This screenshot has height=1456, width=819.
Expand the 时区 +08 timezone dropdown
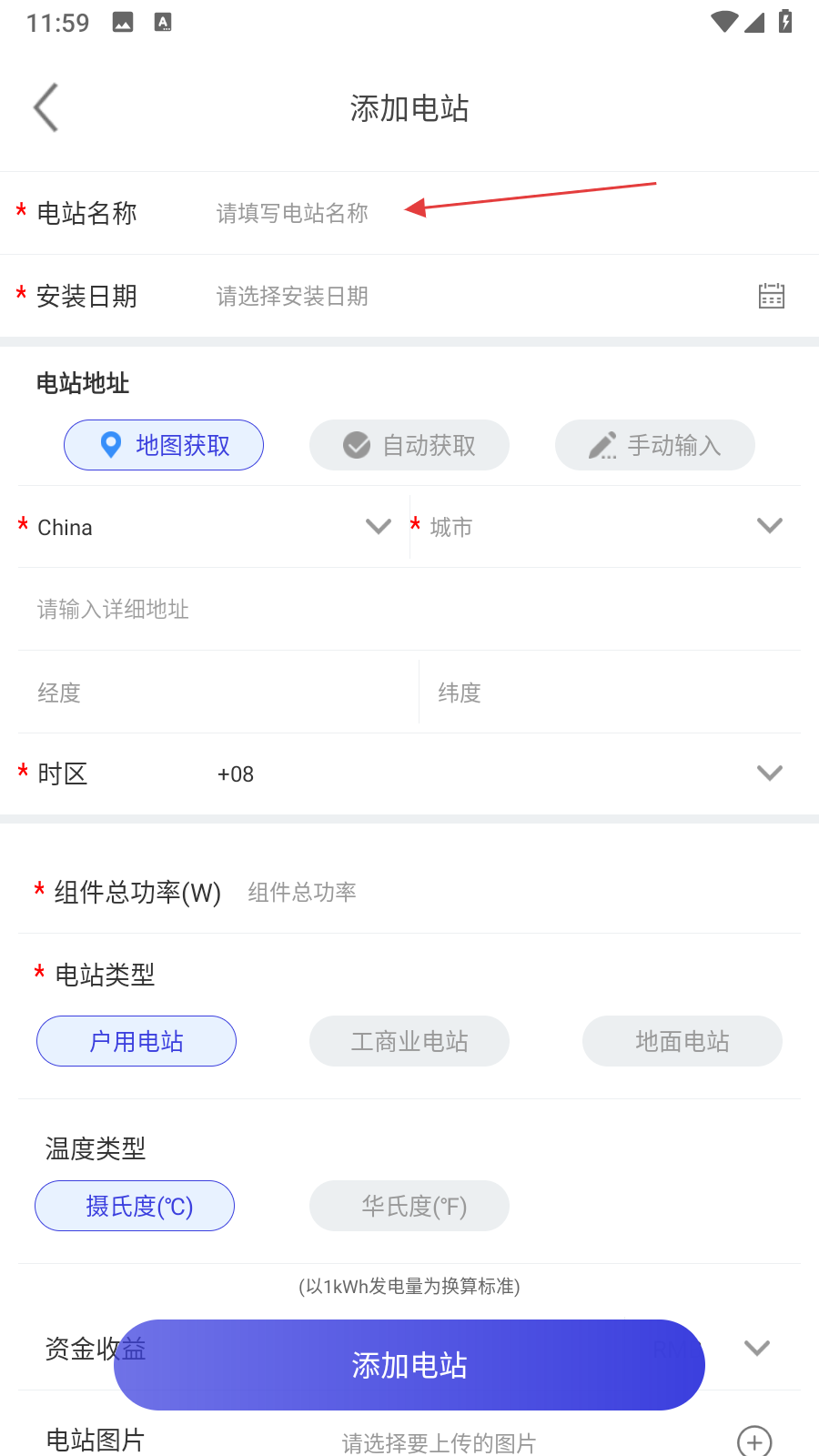point(769,773)
